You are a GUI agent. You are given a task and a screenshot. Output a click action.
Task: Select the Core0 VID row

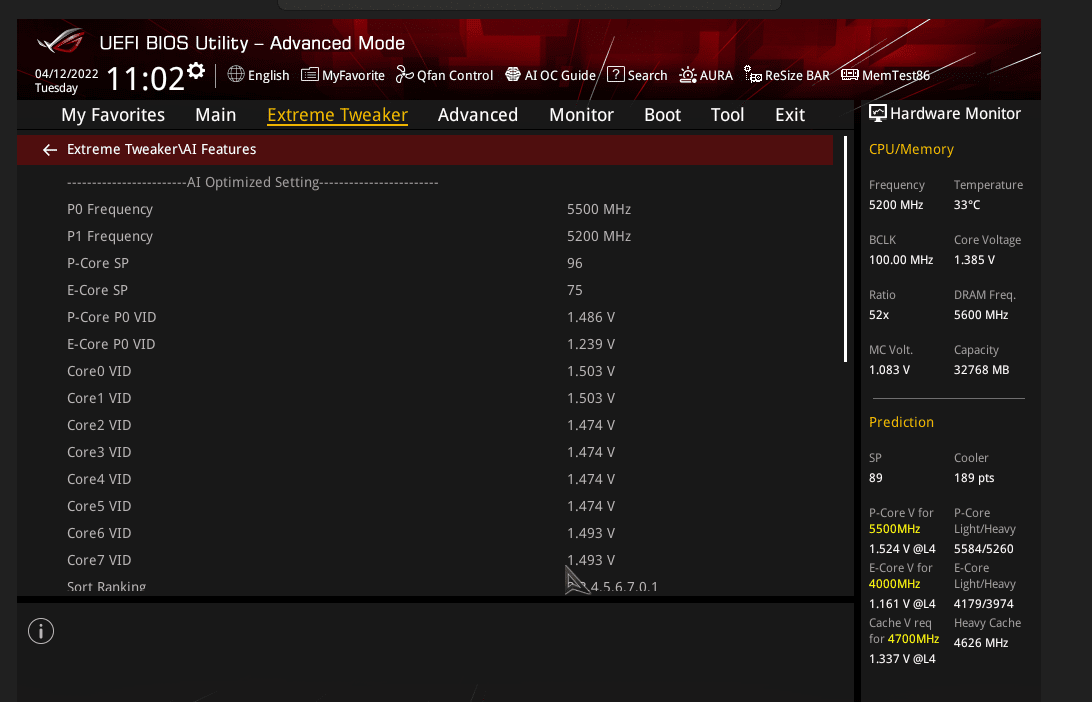click(425, 371)
